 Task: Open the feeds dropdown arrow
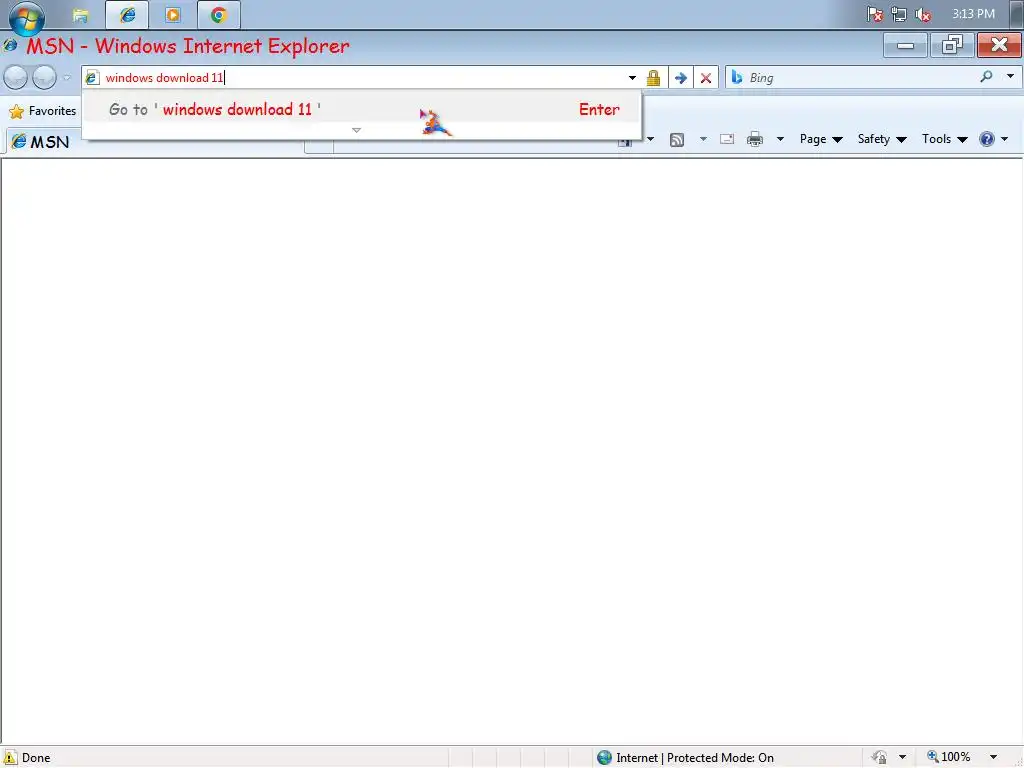click(703, 139)
